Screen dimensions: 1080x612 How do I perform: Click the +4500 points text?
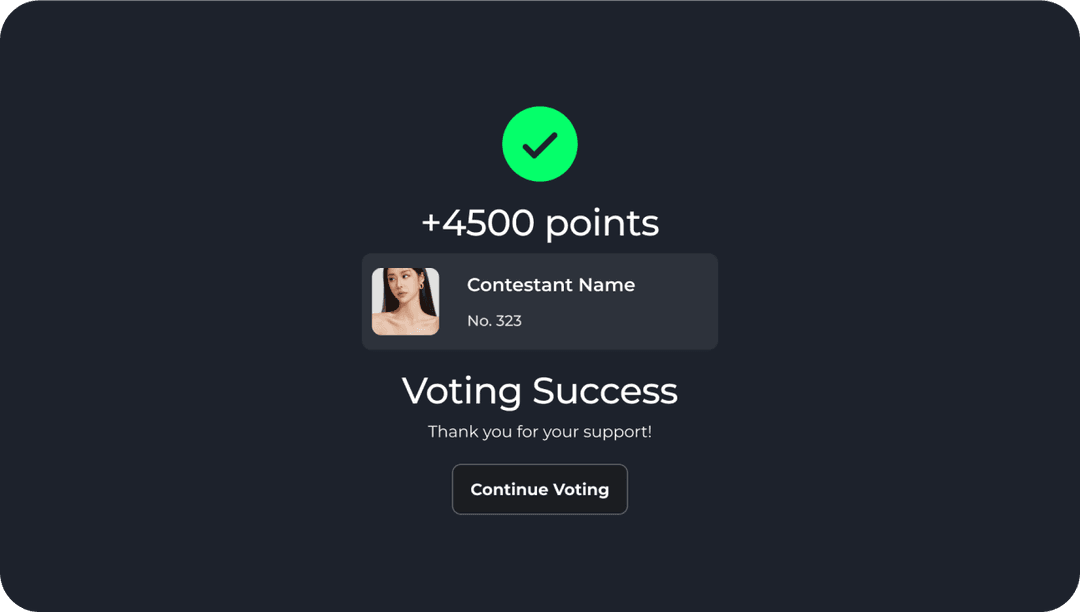pyautogui.click(x=540, y=222)
